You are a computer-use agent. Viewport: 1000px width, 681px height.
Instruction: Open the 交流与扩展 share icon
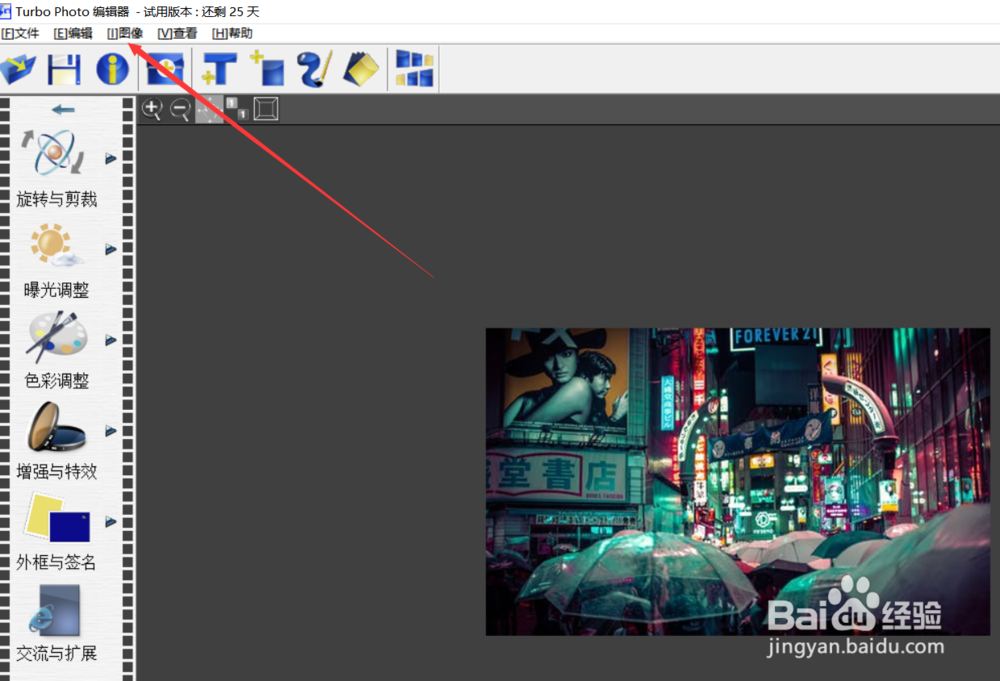pos(56,610)
